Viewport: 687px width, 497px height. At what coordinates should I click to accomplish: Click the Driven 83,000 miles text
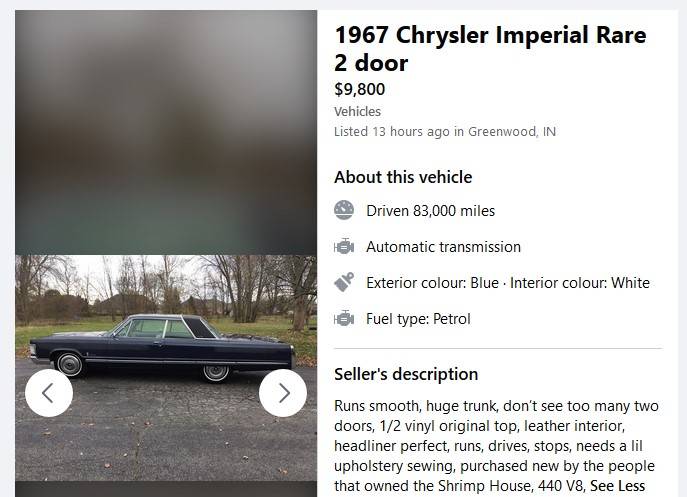tap(430, 210)
